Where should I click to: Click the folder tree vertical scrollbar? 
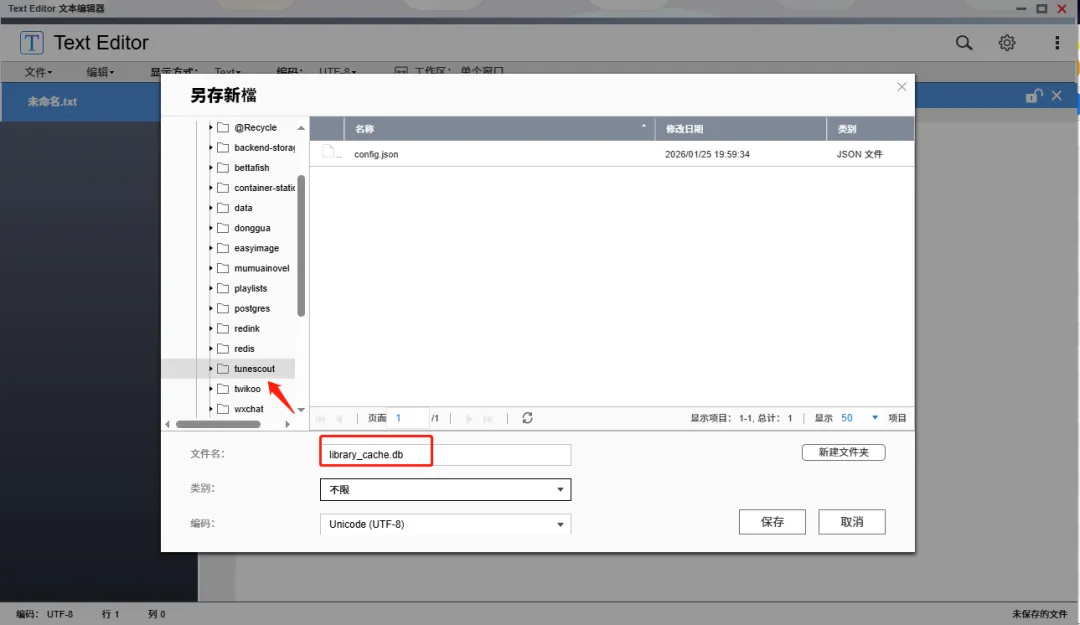point(301,246)
